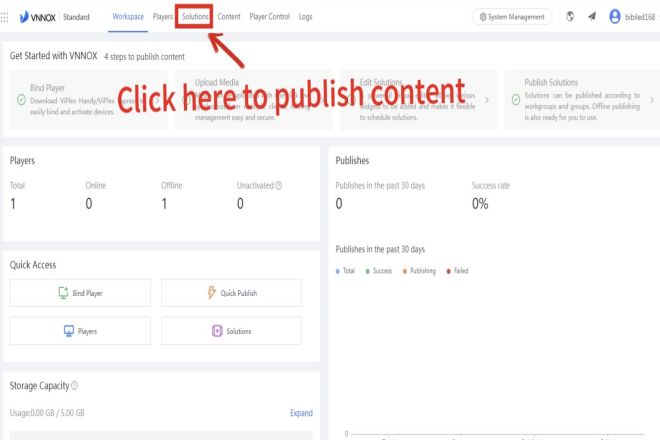Open the Player Control tab
Image resolution: width=660 pixels, height=440 pixels.
270,17
